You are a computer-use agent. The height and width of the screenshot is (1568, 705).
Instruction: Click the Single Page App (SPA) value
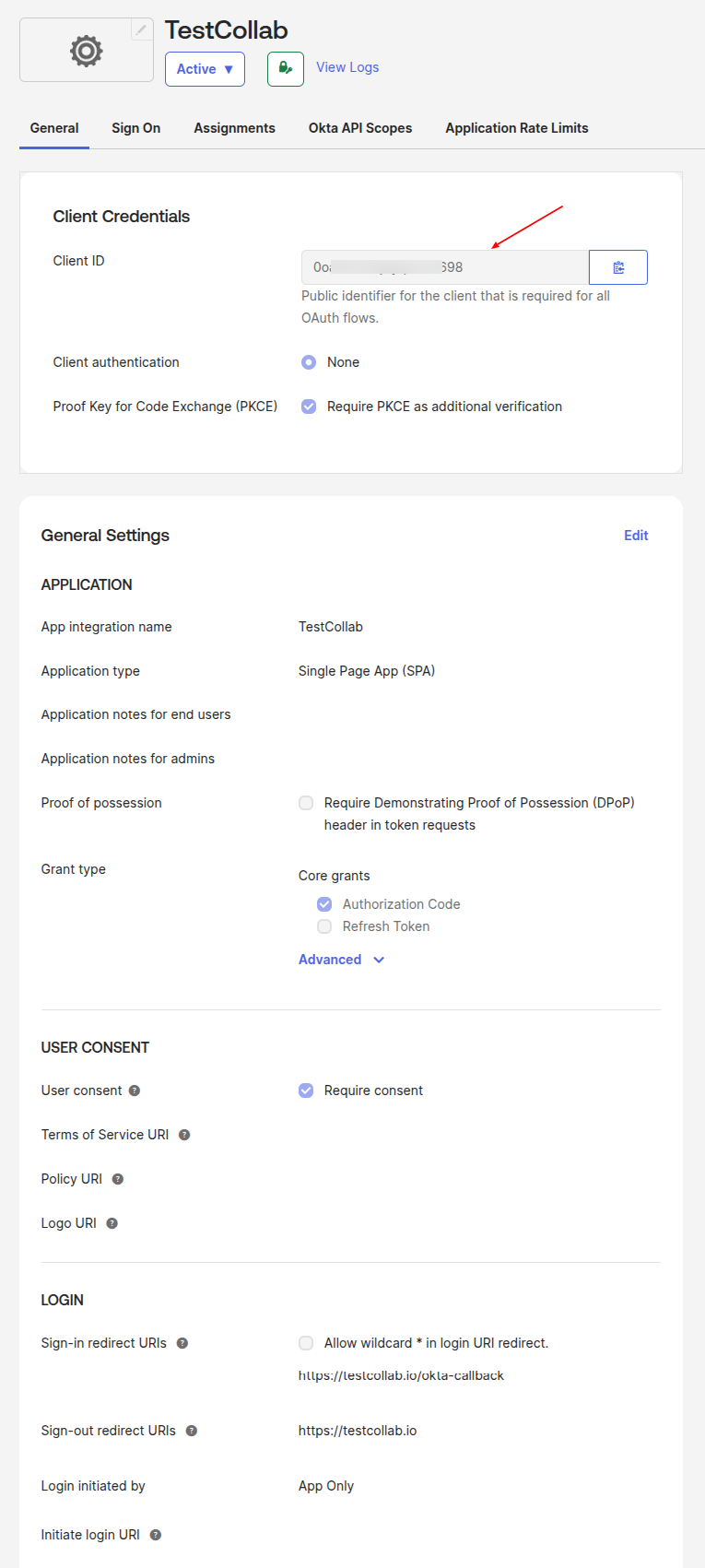pos(367,671)
